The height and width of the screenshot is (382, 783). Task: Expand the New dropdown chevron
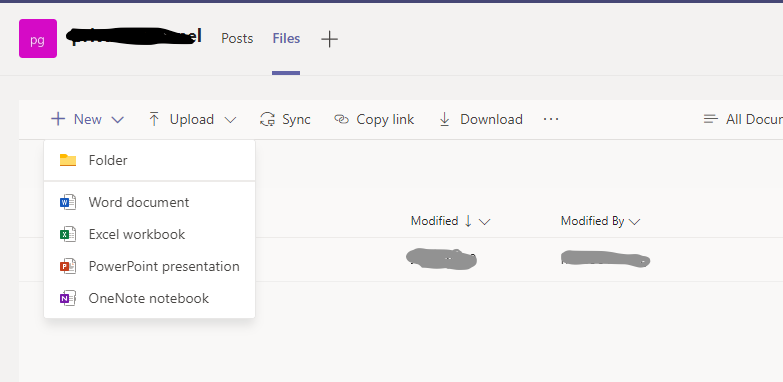click(x=117, y=120)
